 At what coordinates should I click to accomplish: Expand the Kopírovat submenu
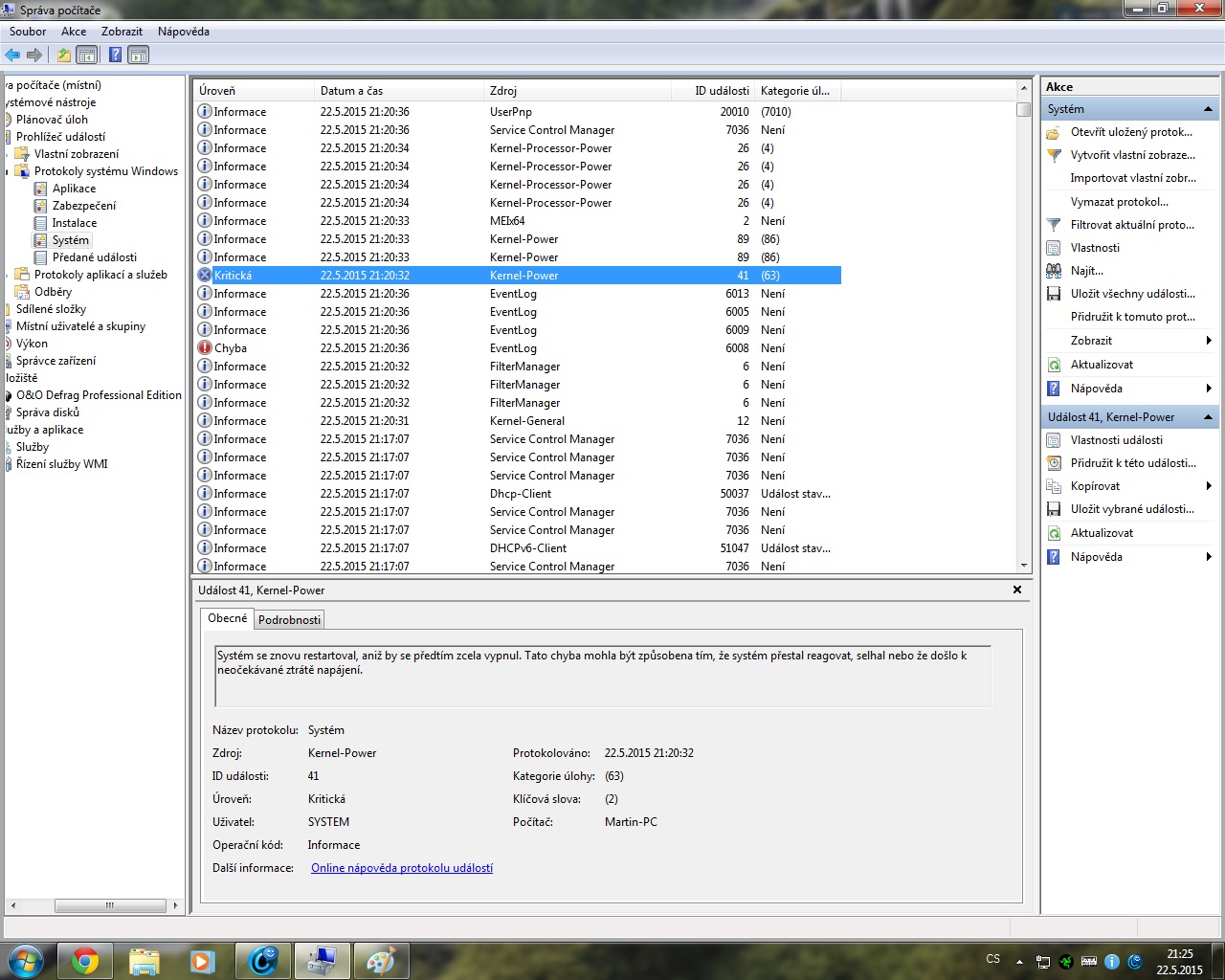[x=1129, y=486]
